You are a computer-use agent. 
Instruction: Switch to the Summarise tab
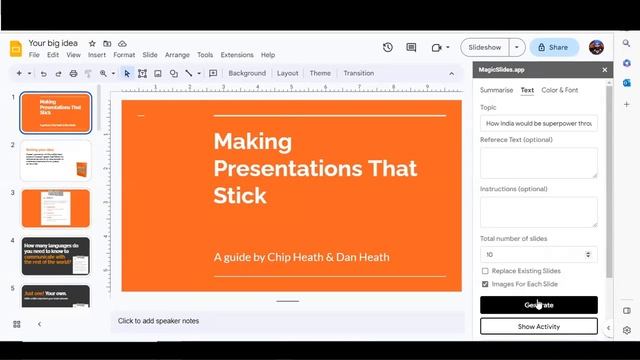[x=496, y=90]
